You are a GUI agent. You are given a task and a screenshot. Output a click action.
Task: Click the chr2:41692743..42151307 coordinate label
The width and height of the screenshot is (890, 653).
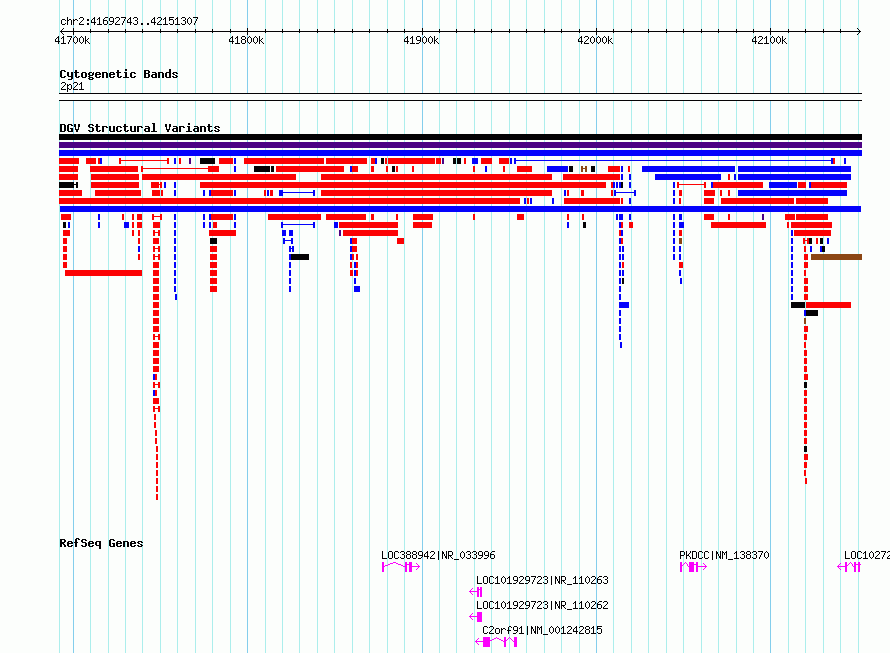tap(129, 21)
